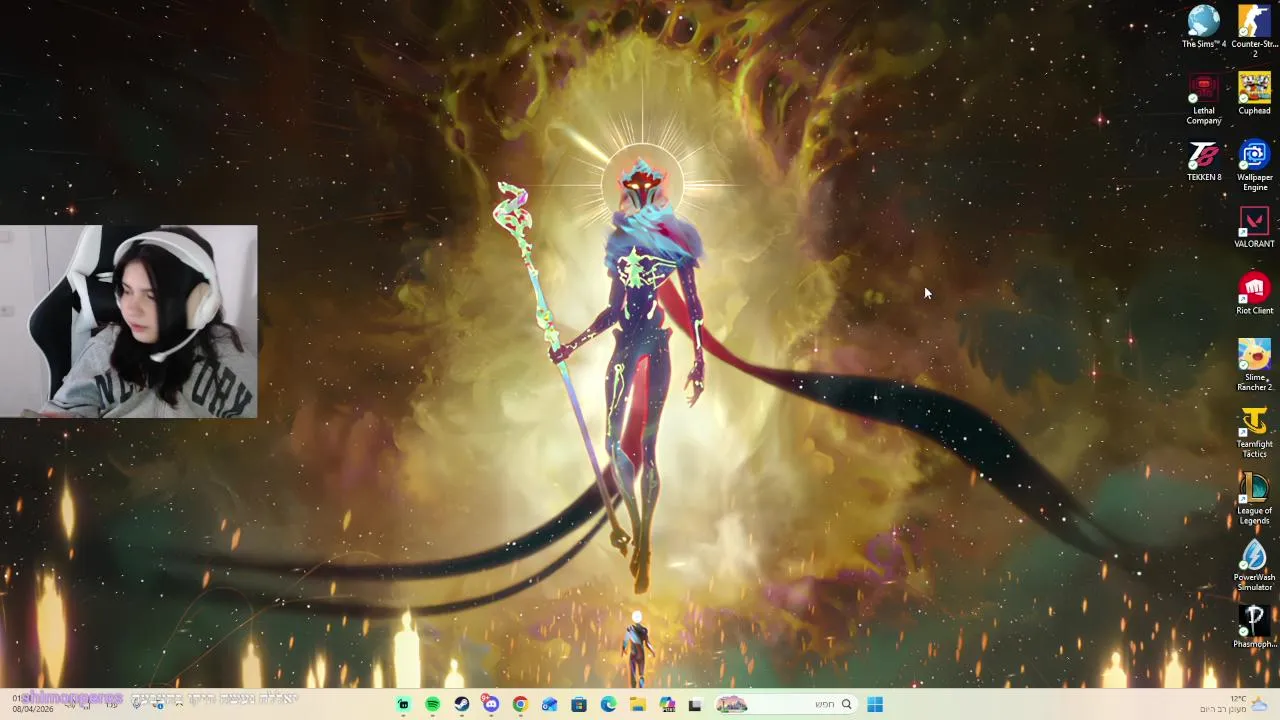Launch Teamfight Tactics from desktop
The image size is (1280, 720).
[x=1254, y=432]
